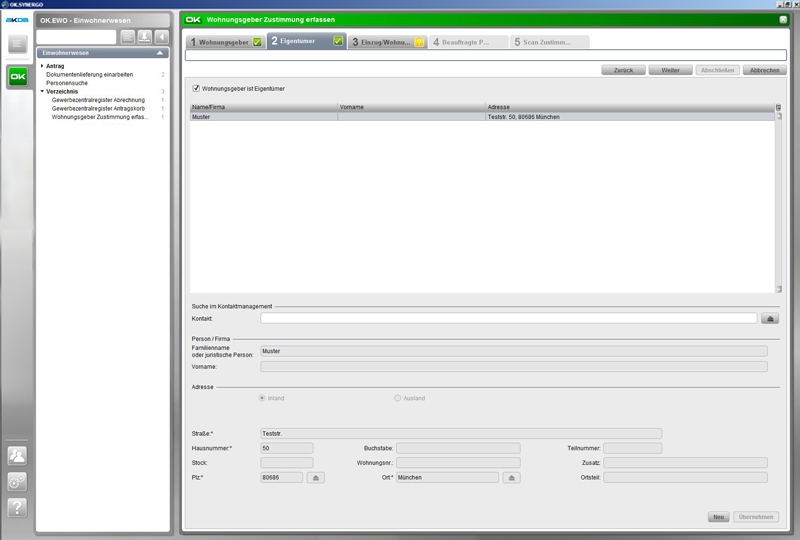Click the Neu button
The width and height of the screenshot is (800, 540).
717,516
